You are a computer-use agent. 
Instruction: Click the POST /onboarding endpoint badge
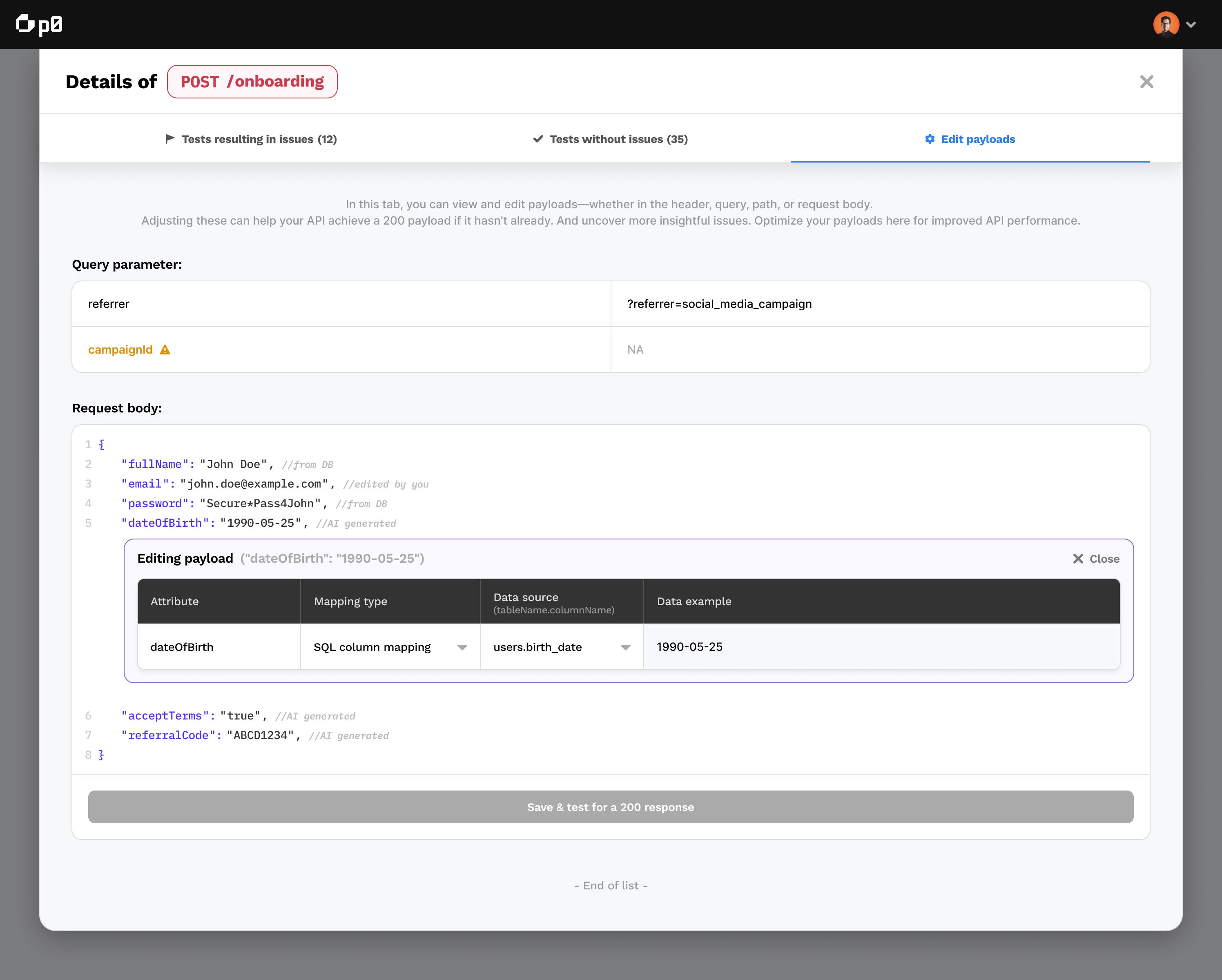point(252,82)
